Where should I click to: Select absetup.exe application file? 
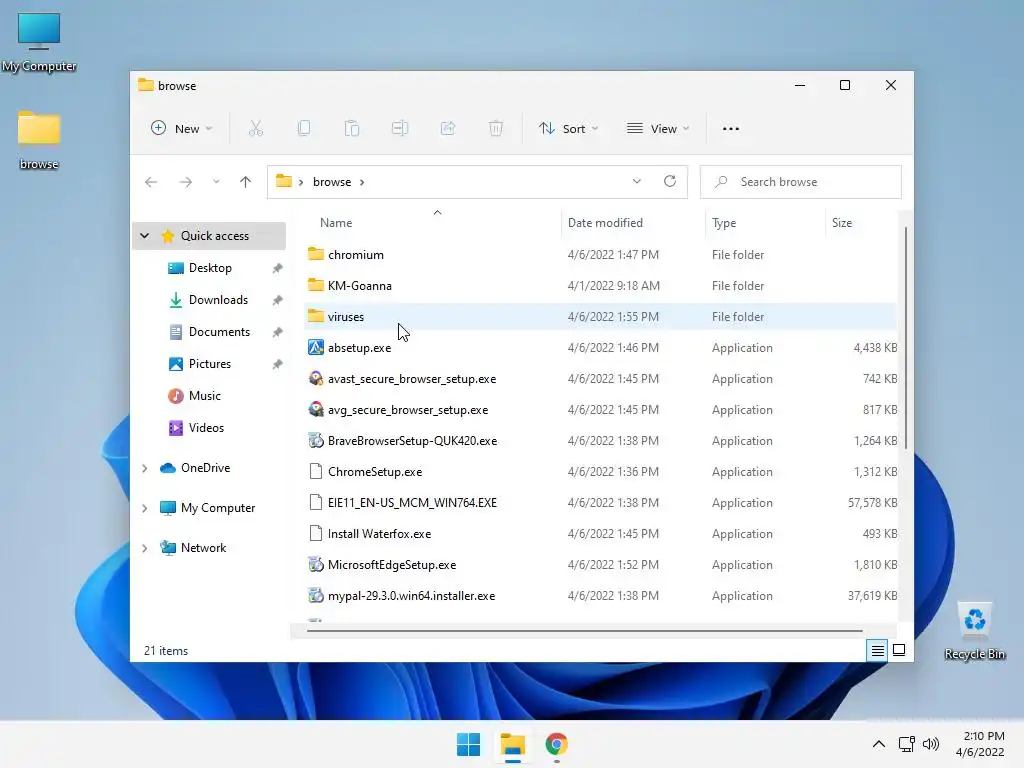[601, 347]
